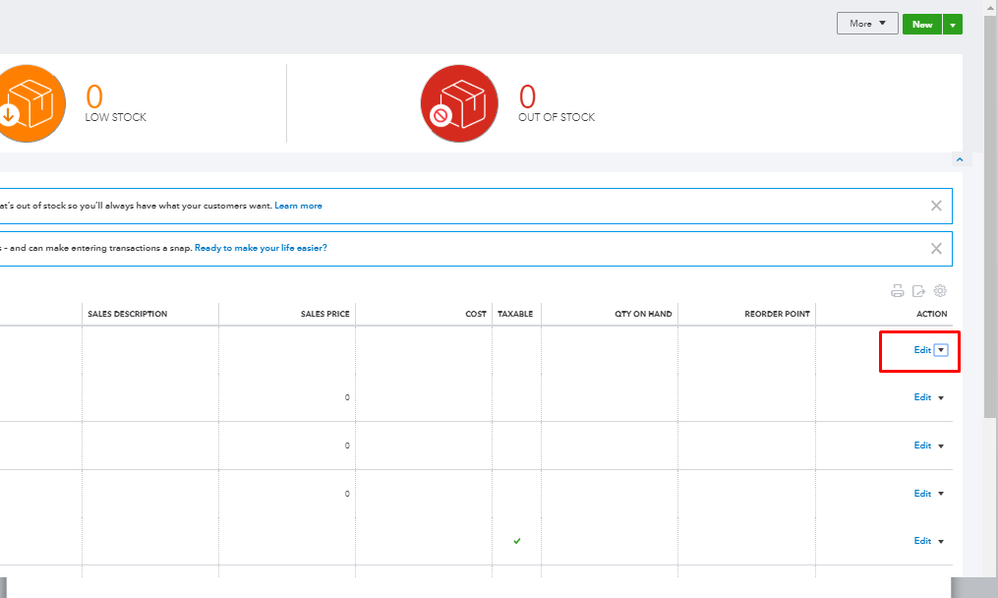The image size is (998, 598).
Task: Open the Learn more link
Action: [298, 205]
